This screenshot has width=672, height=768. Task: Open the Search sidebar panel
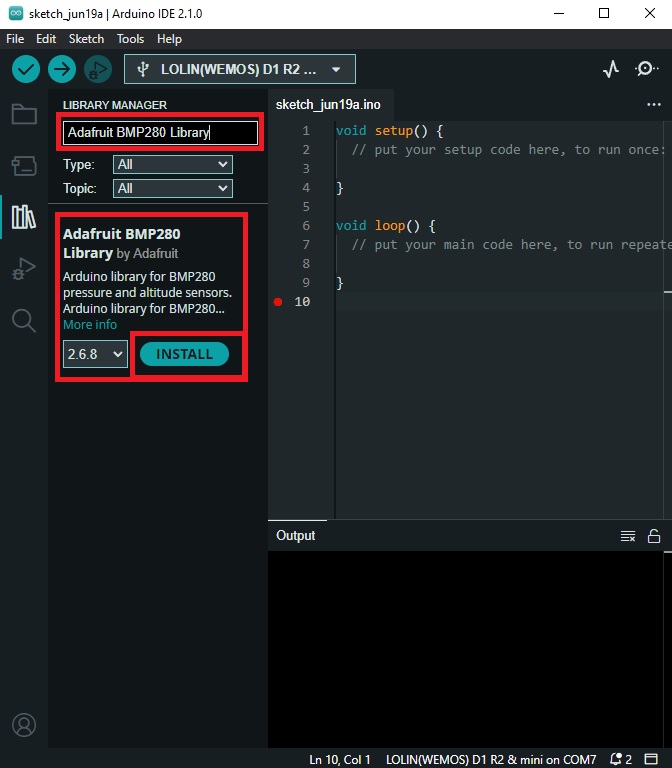[x=24, y=320]
